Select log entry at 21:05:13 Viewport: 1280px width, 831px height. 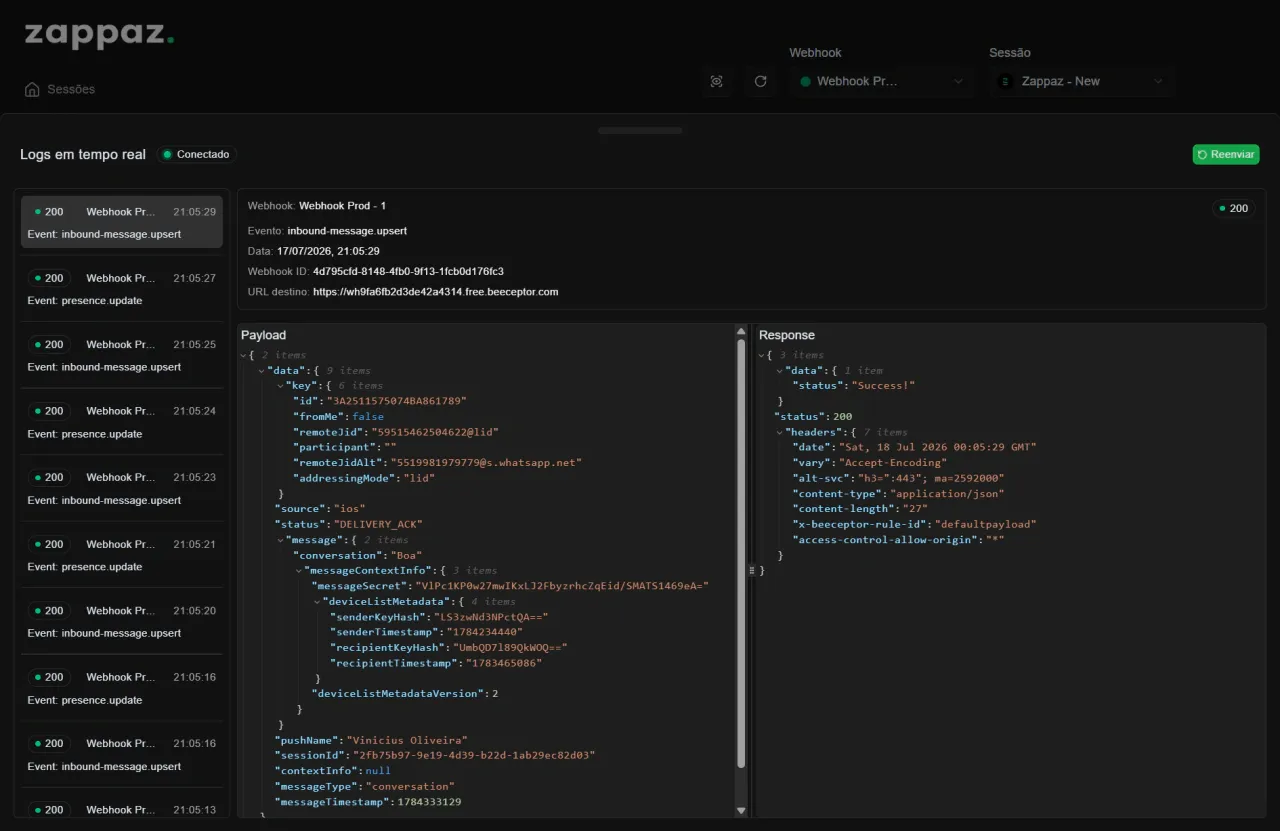pos(122,809)
